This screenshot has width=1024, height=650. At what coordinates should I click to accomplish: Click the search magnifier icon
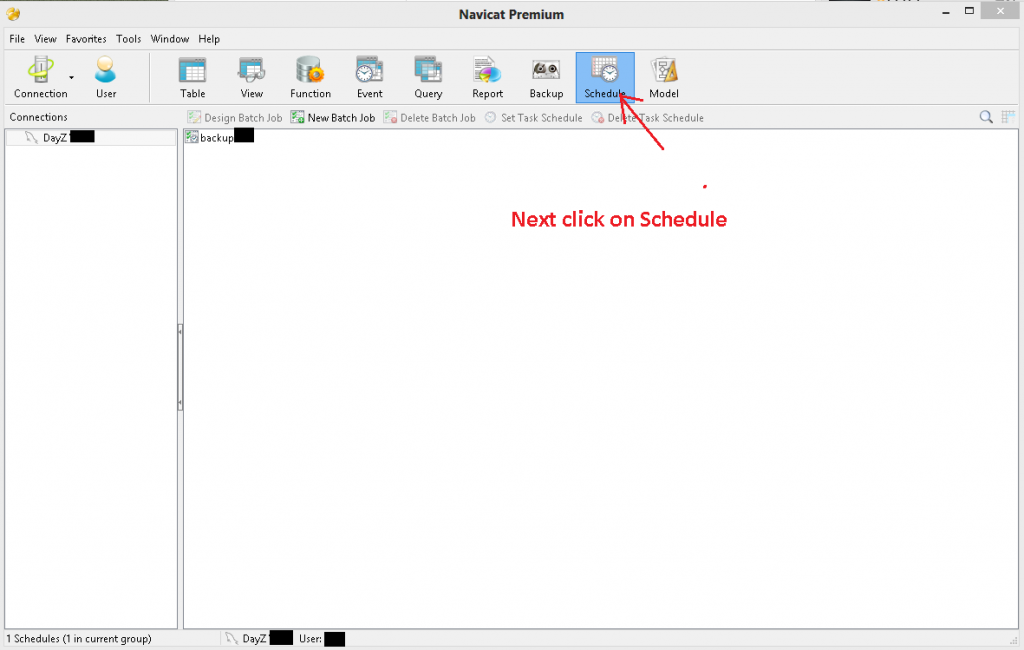pos(986,118)
